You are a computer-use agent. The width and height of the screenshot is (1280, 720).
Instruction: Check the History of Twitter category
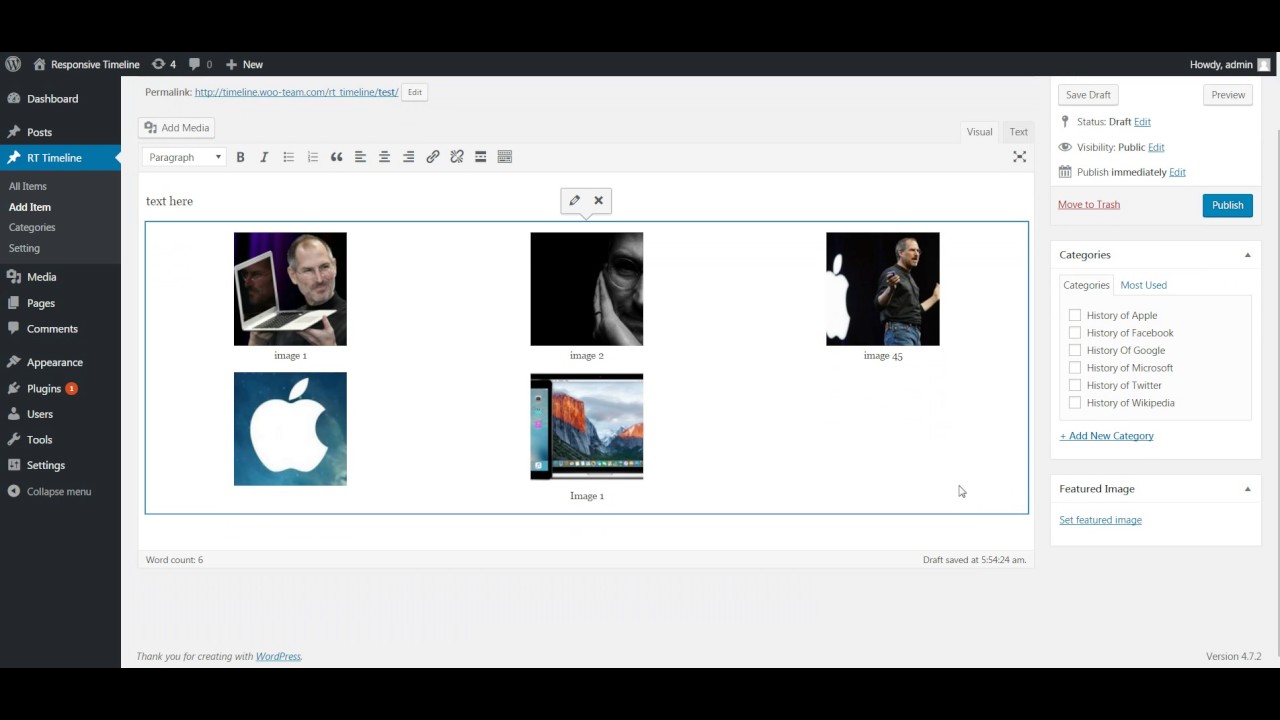(x=1075, y=385)
